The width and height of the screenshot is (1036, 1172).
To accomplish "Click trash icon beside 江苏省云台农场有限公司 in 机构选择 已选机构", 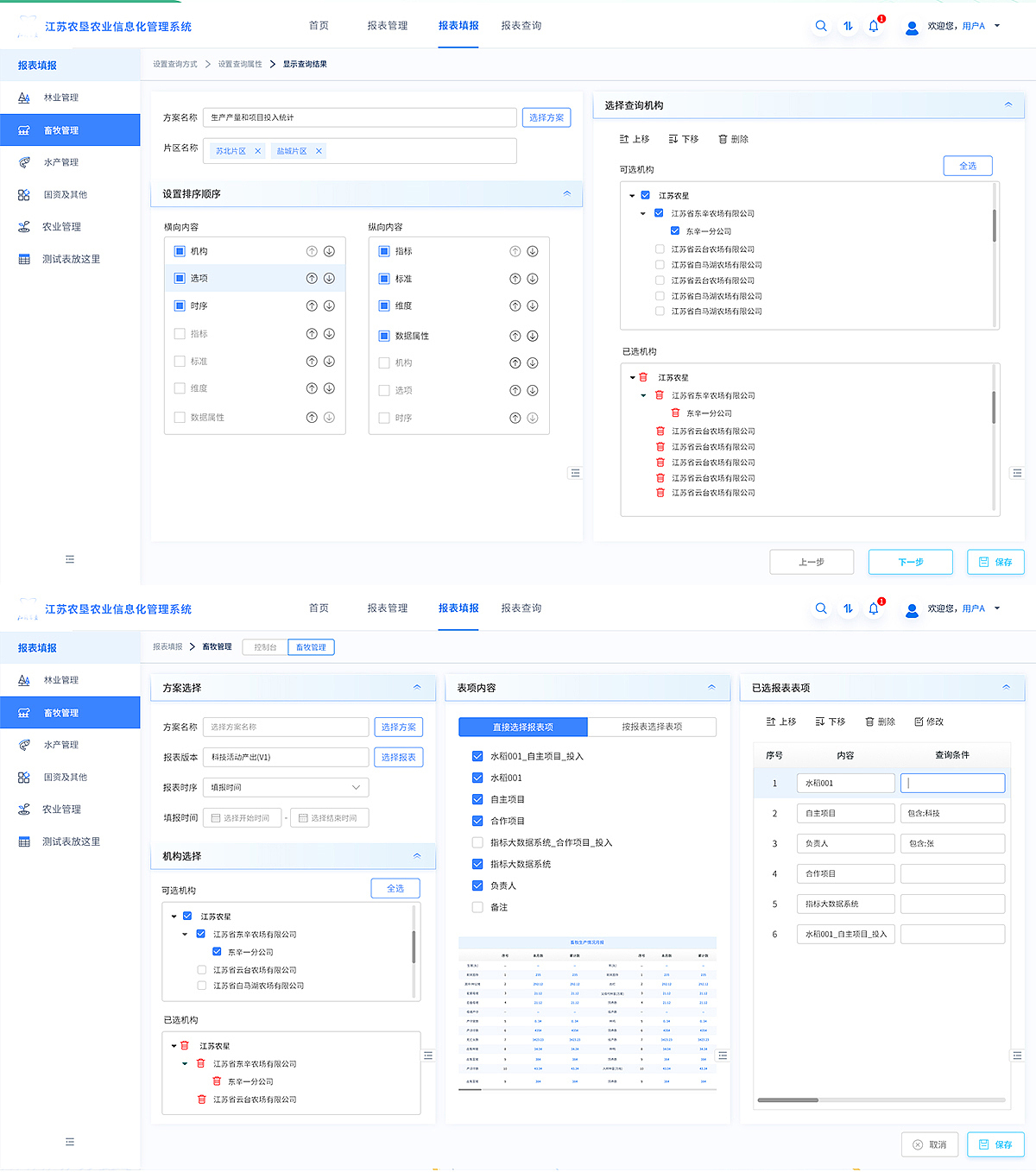I will [x=201, y=1100].
